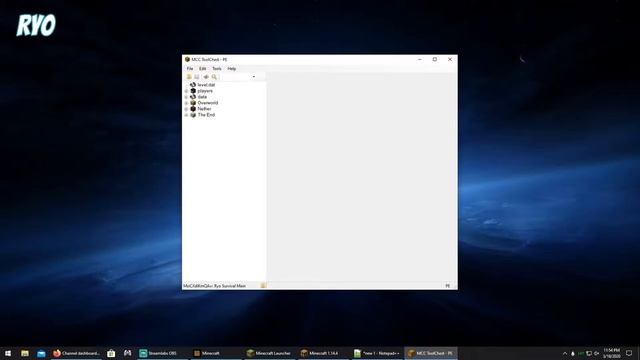Open Microsoft Store from the taskbar
This screenshot has height=360, width=640.
[x=111, y=353]
